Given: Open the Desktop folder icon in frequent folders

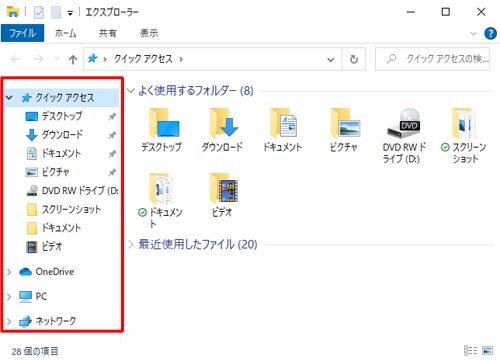Looking at the screenshot, I should (x=164, y=123).
